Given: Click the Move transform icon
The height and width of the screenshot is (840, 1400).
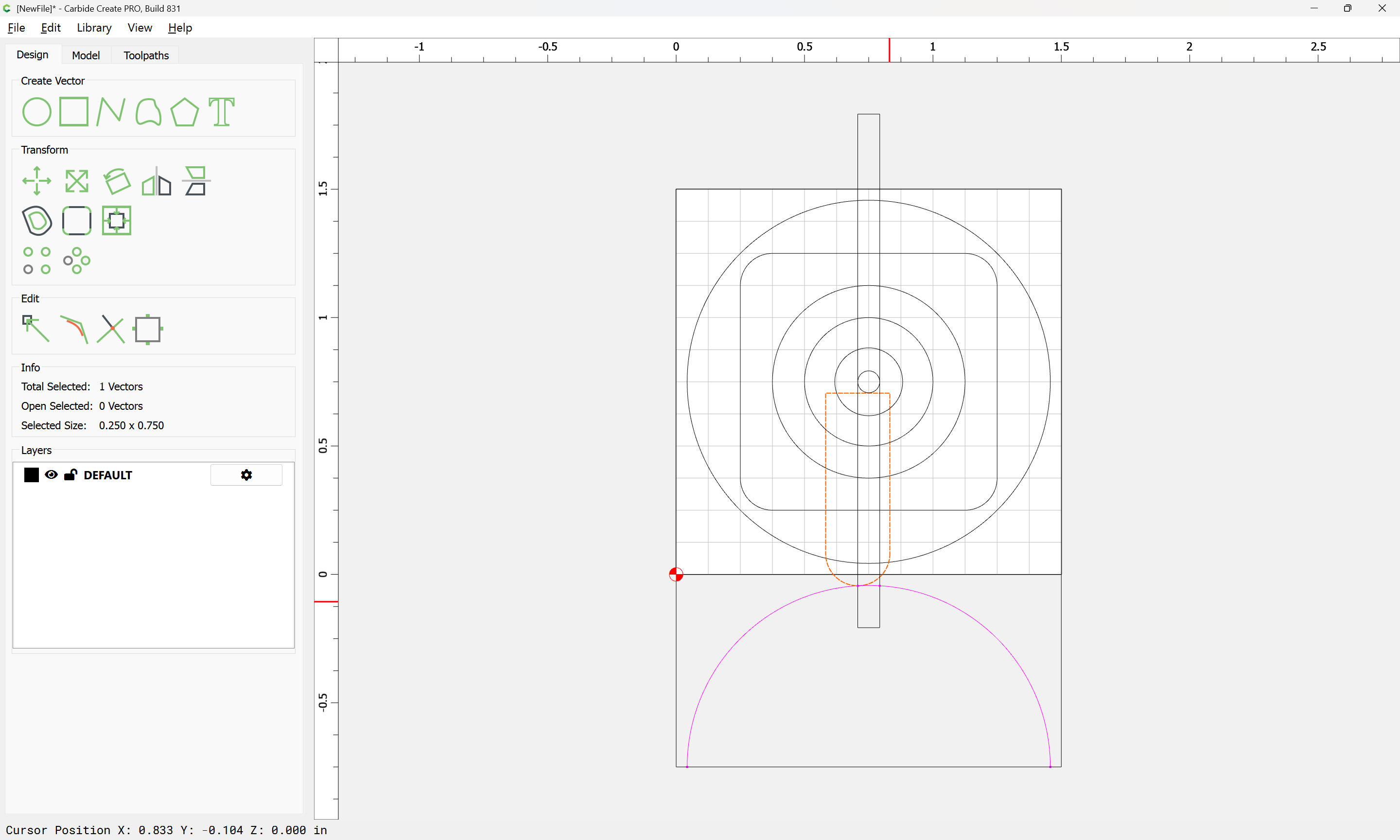Looking at the screenshot, I should (x=37, y=181).
